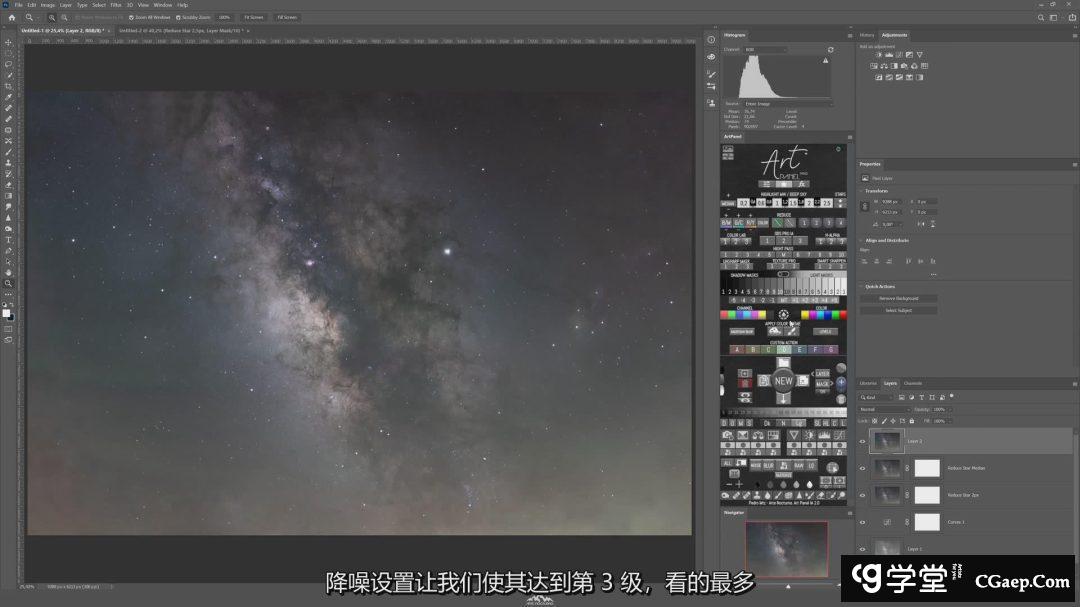Image resolution: width=1080 pixels, height=607 pixels.
Task: Collapse the Quick Actions section
Action: point(862,286)
